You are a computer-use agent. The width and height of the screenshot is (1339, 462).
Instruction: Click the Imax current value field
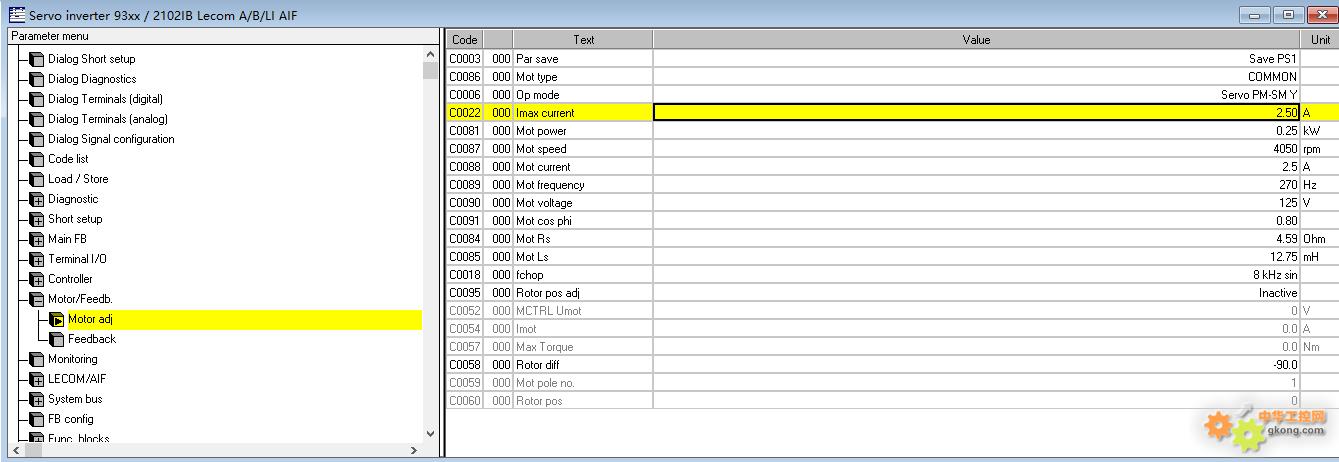[x=976, y=113]
